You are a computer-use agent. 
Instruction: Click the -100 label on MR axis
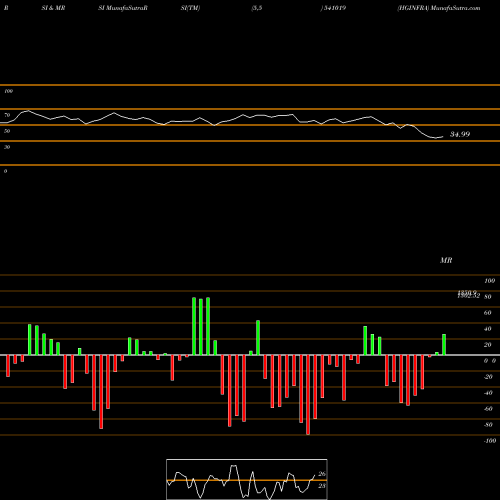(490, 441)
